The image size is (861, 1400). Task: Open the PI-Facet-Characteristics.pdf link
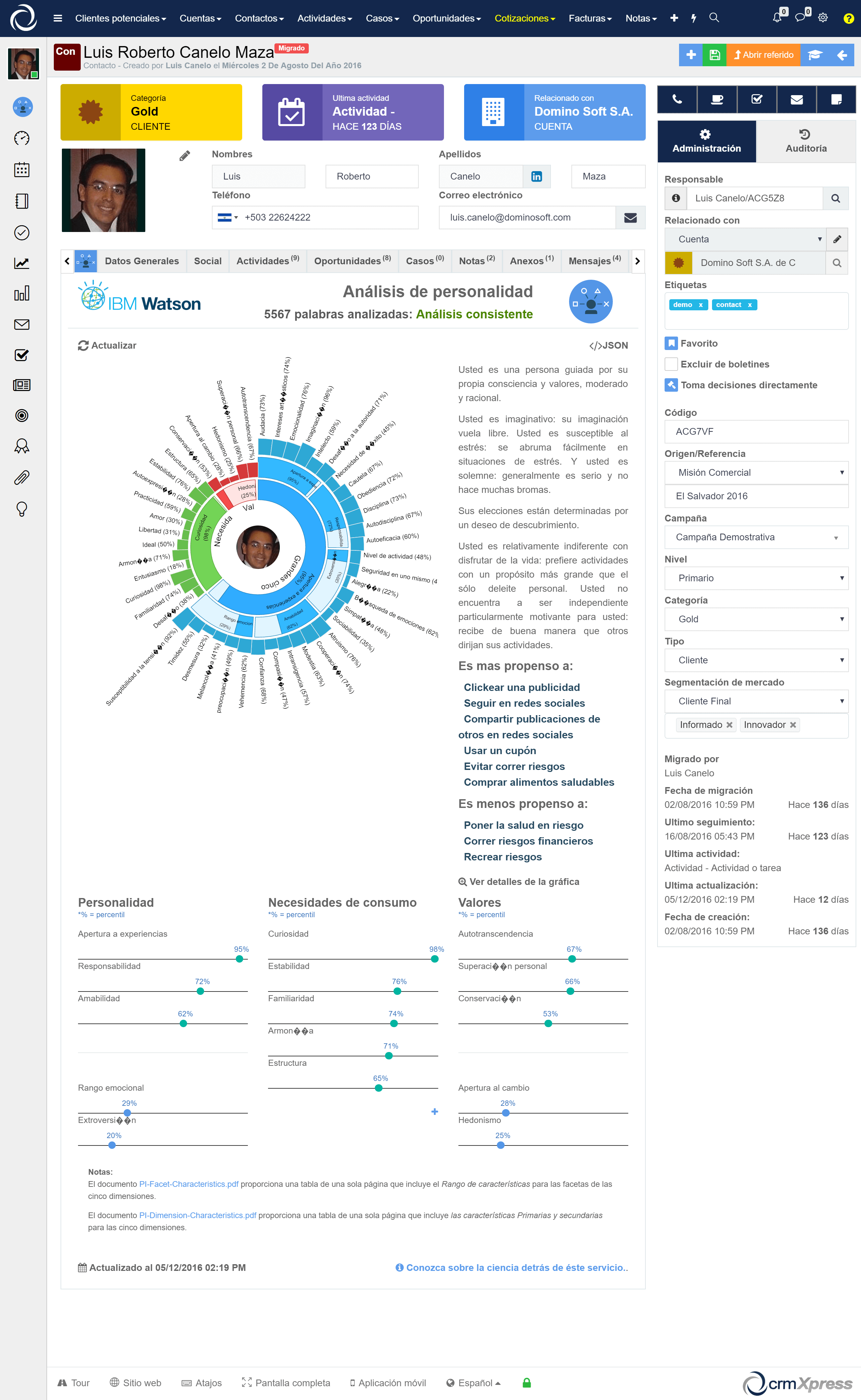pyautogui.click(x=189, y=1184)
